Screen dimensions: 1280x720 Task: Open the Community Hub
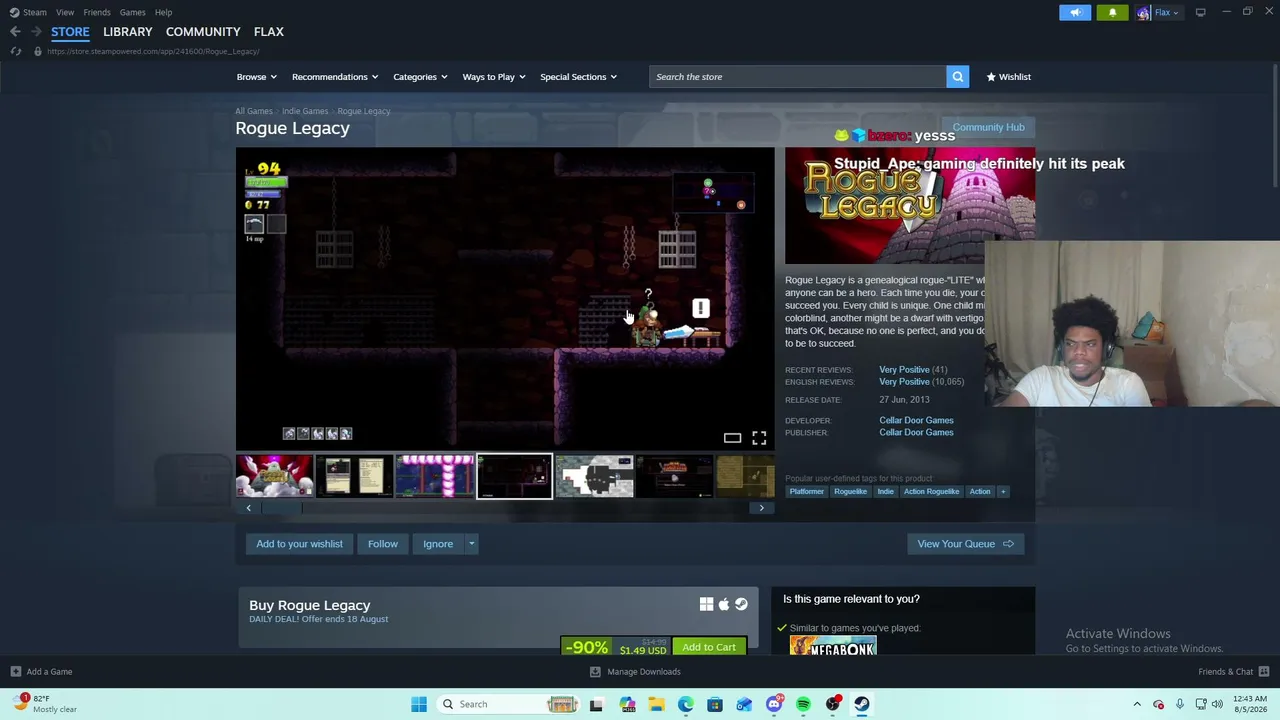tap(988, 127)
